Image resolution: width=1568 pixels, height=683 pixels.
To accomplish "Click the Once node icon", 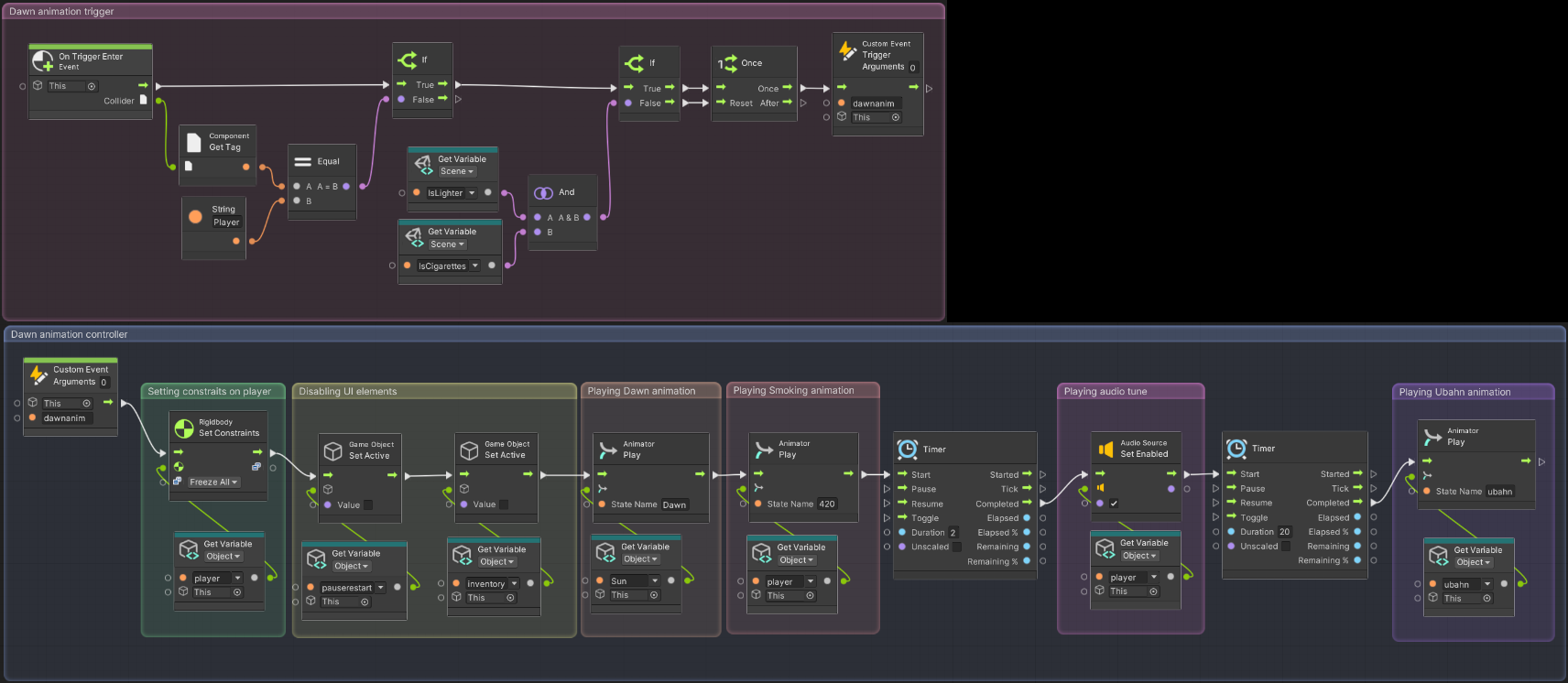I will [x=727, y=63].
